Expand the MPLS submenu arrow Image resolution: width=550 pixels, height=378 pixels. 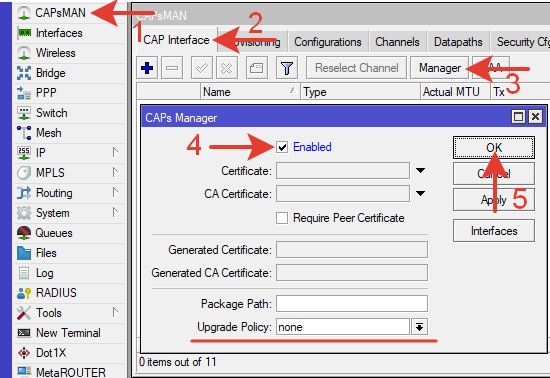click(x=115, y=173)
